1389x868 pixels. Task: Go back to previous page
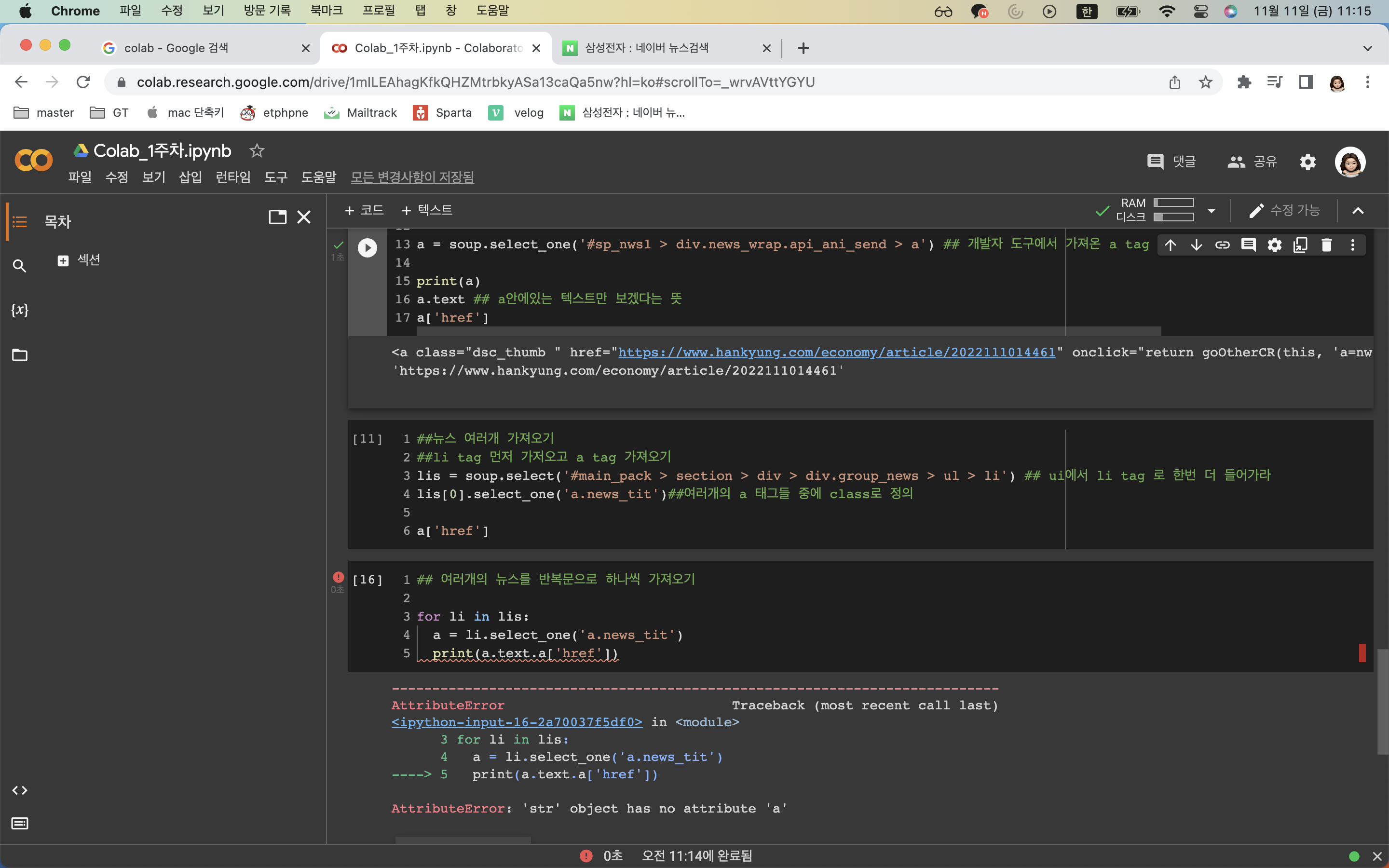click(x=21, y=82)
